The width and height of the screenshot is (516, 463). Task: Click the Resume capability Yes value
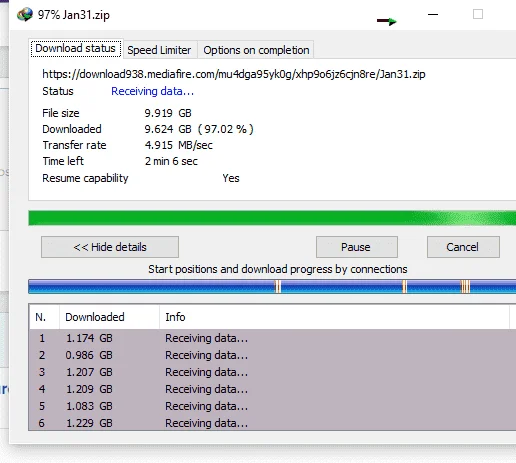231,178
